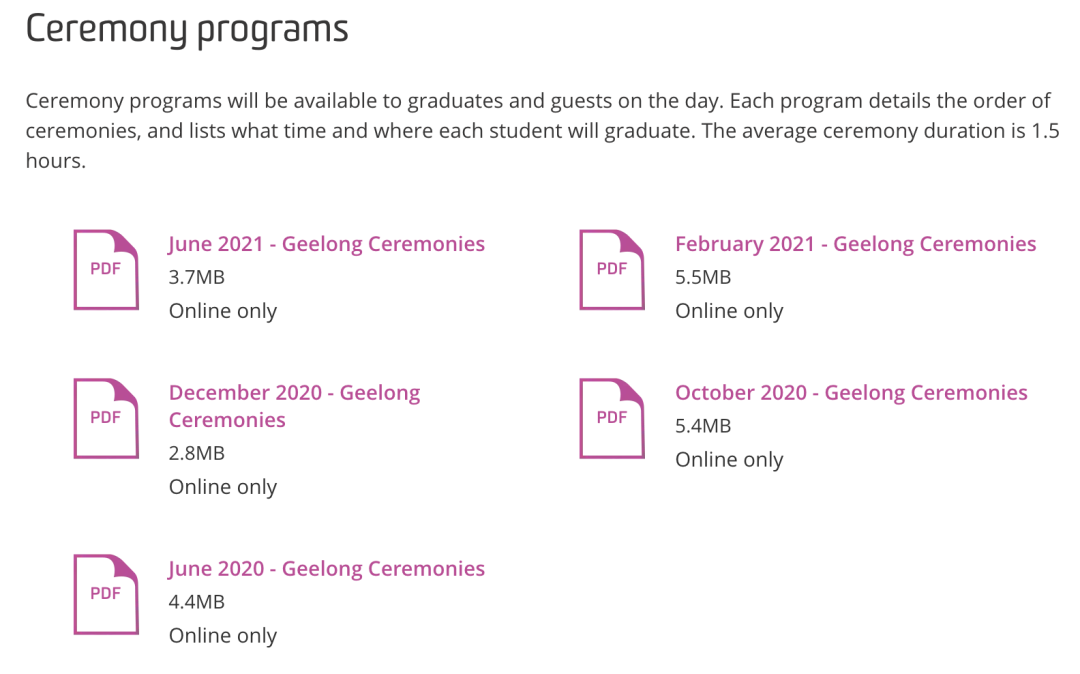
Task: Click the PDF icon for February 2021 ceremonies
Action: [x=612, y=270]
